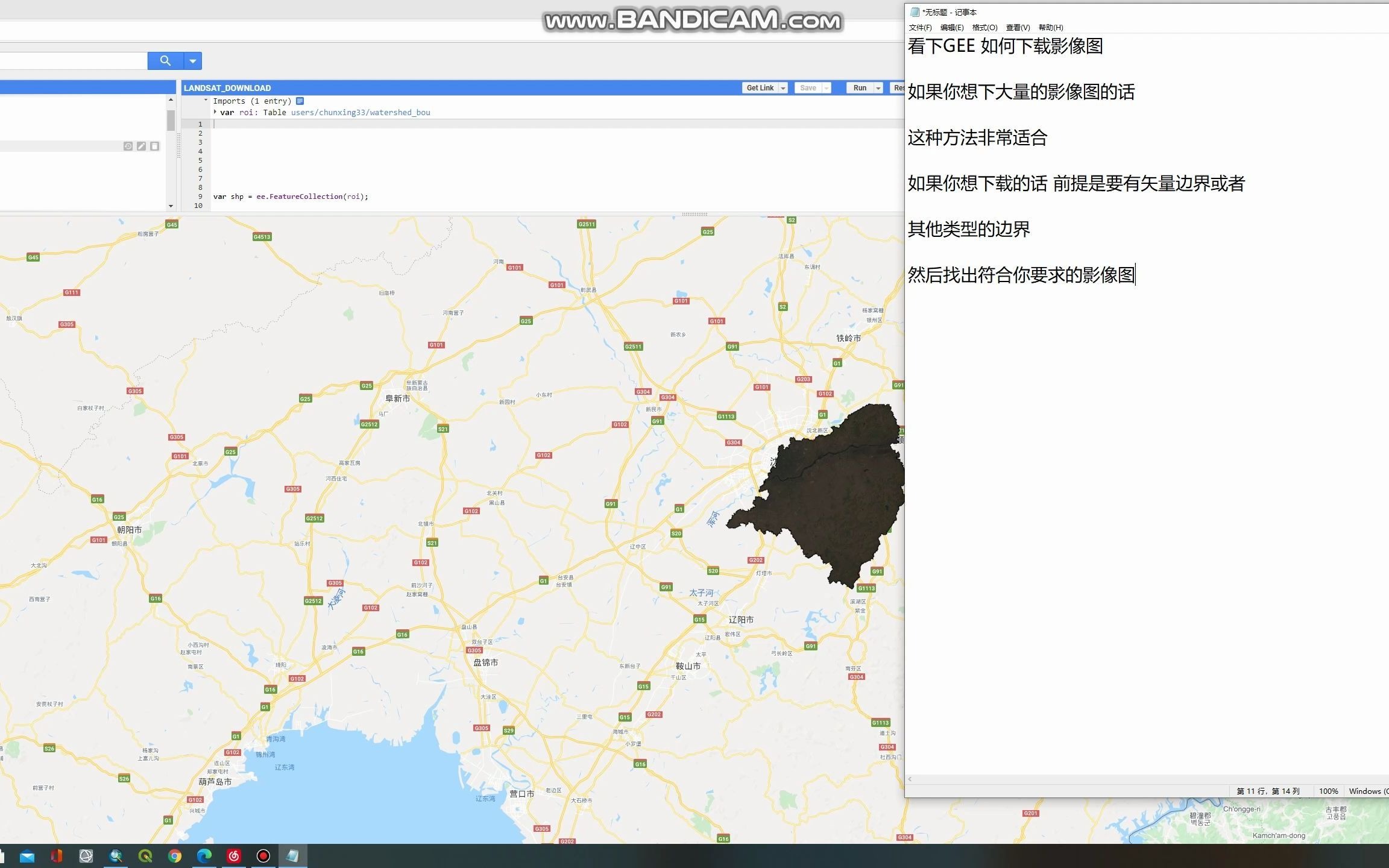Open the Run button dropdown arrow

[878, 87]
